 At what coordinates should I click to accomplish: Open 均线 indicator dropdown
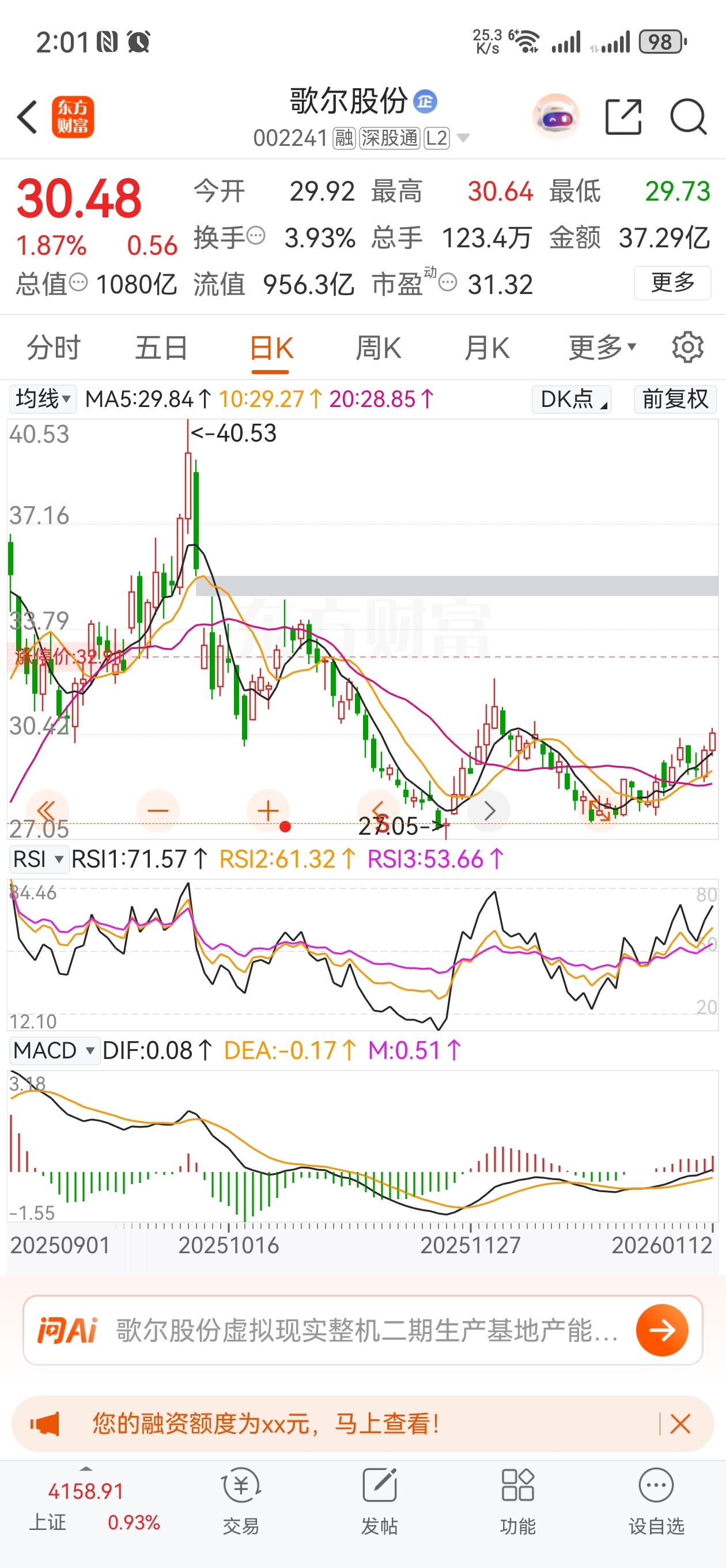pos(42,399)
